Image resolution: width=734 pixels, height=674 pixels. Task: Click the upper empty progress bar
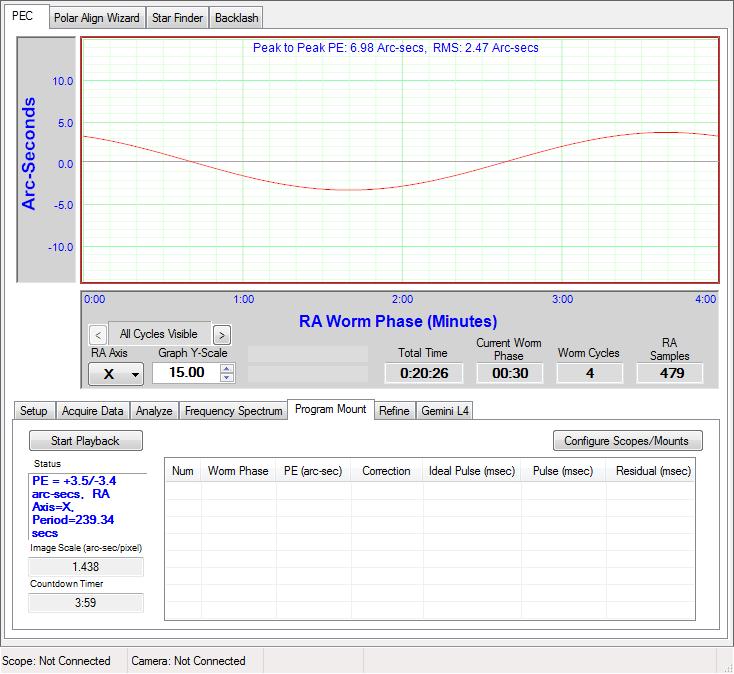click(308, 354)
